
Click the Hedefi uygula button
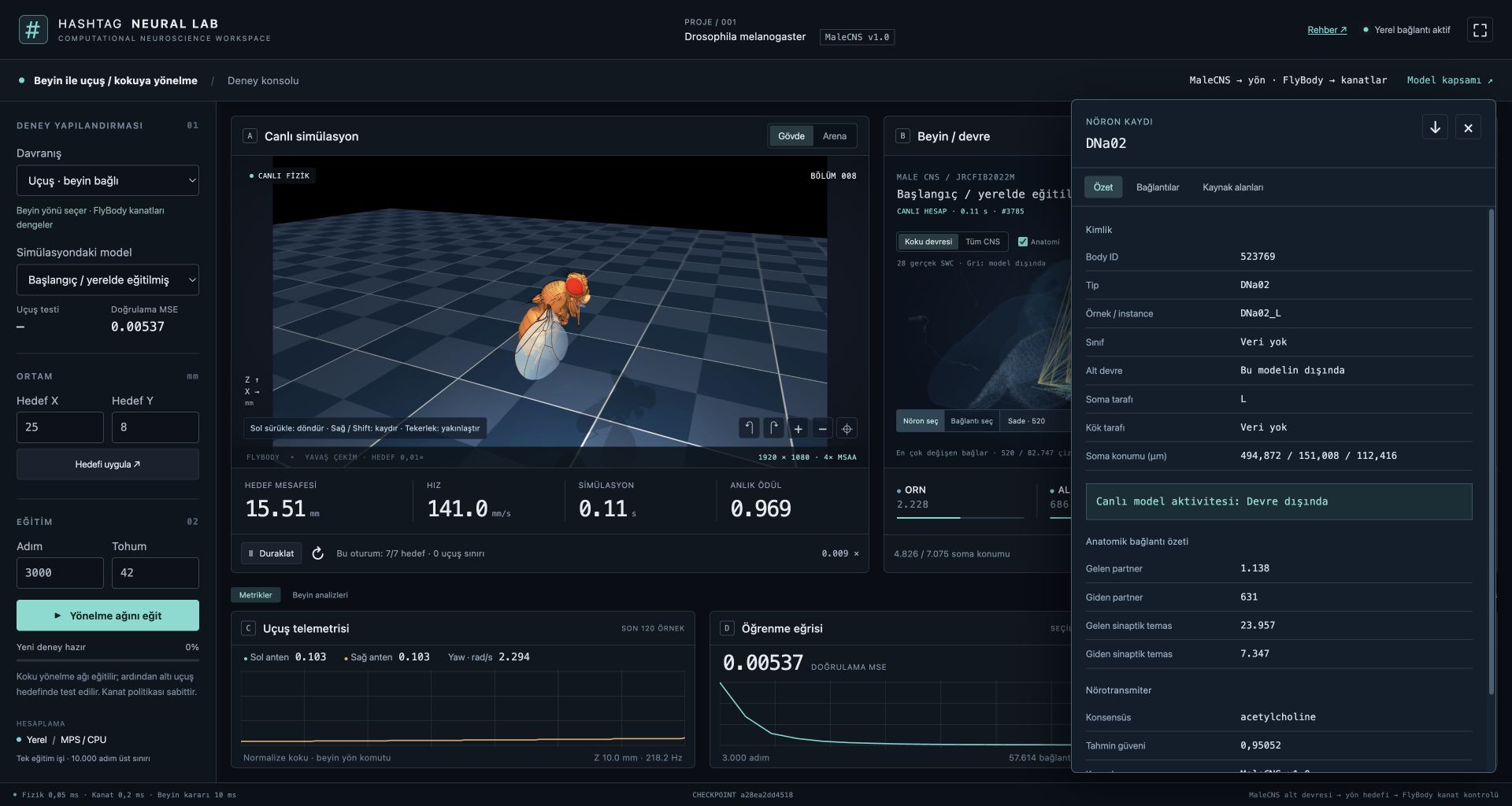(x=108, y=464)
